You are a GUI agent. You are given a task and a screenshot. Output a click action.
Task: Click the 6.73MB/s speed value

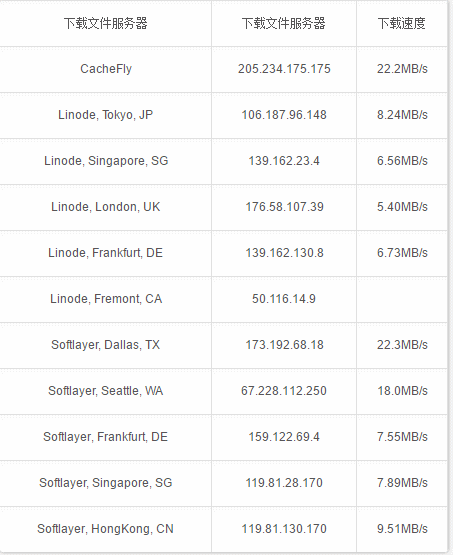coord(402,253)
